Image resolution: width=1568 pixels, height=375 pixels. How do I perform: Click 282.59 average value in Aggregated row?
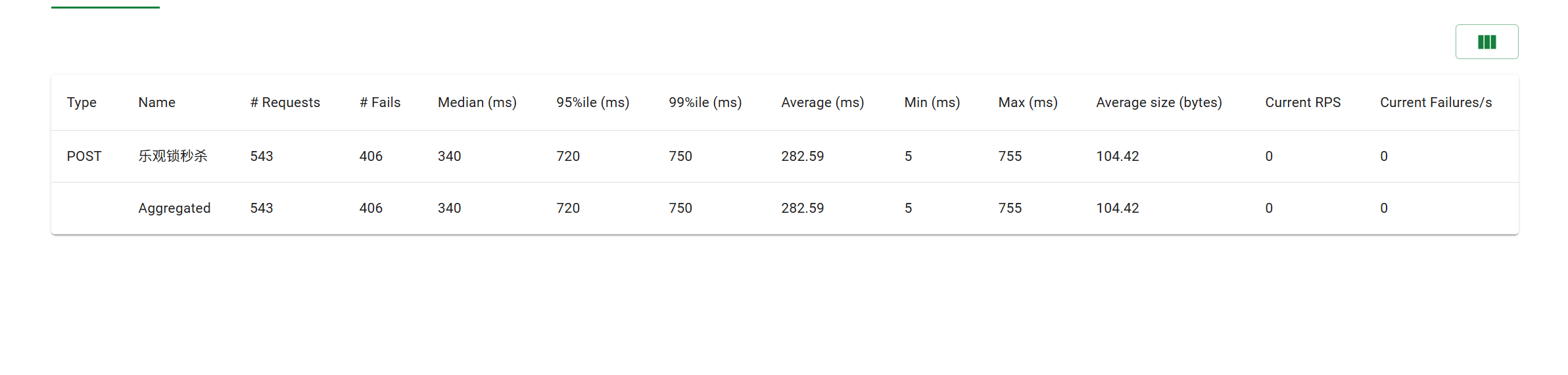click(x=802, y=208)
